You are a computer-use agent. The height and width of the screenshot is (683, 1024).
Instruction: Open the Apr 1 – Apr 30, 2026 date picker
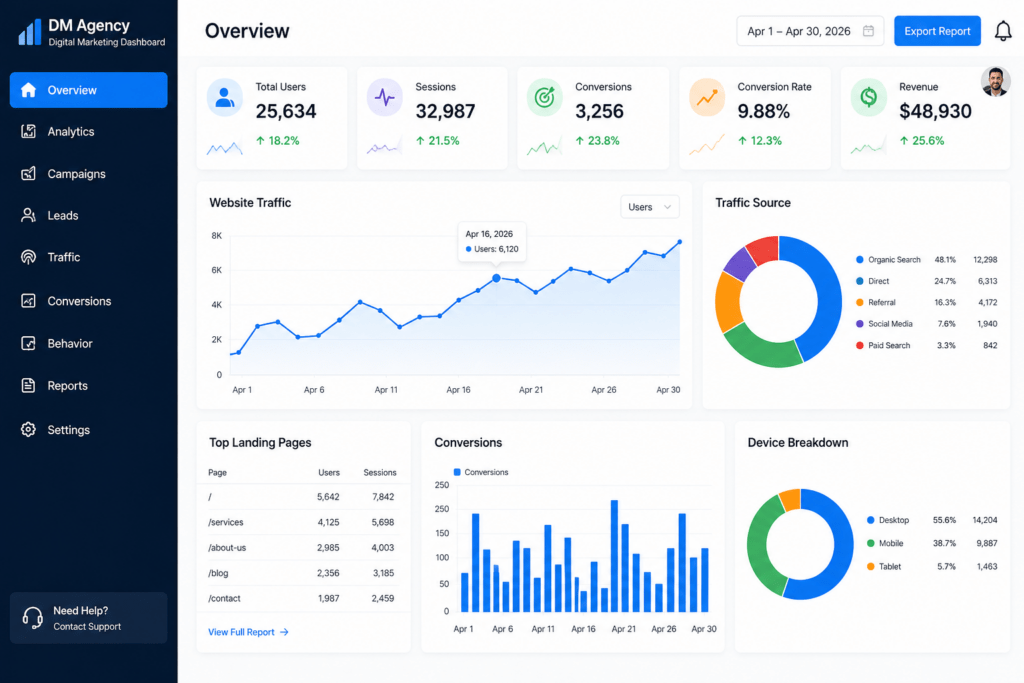pos(810,31)
